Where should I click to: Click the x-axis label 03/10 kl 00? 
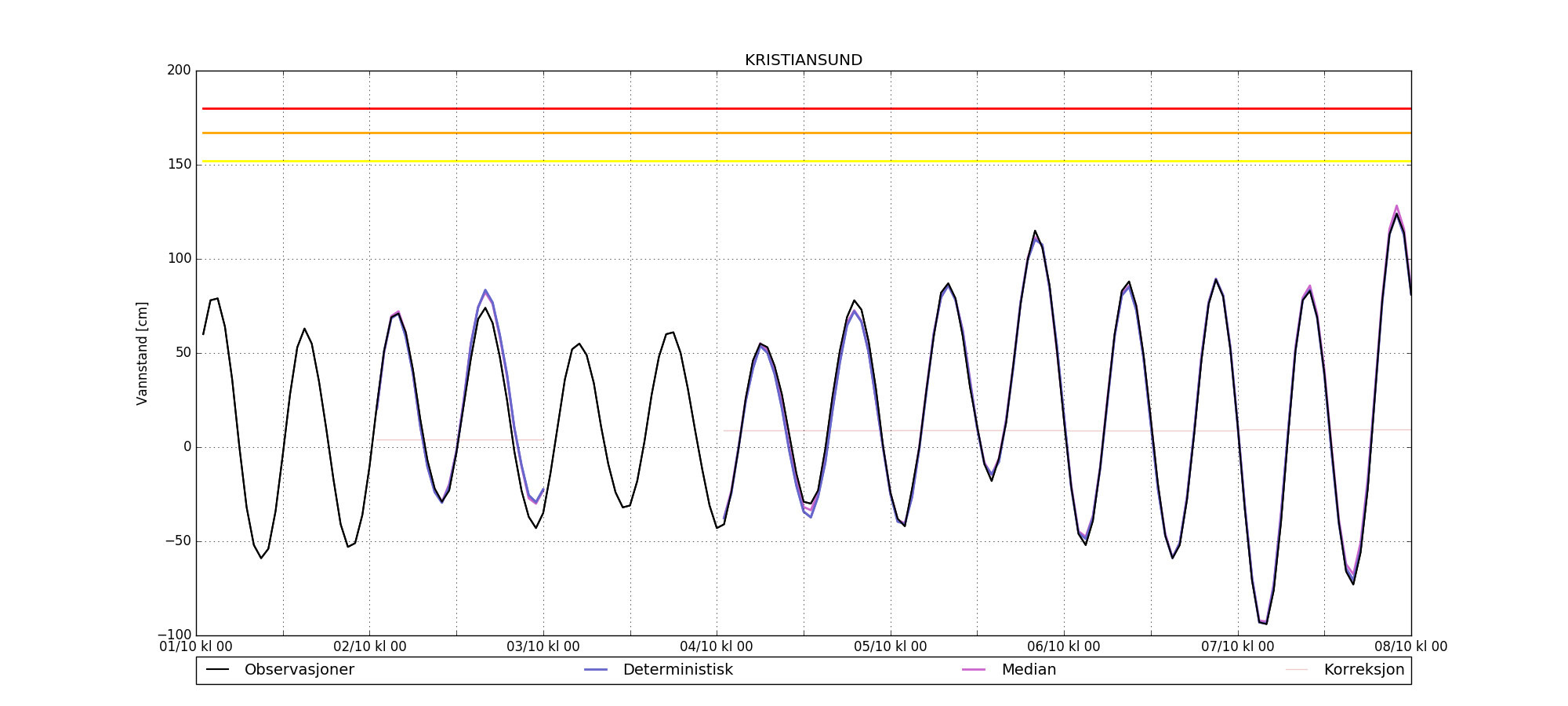543,647
